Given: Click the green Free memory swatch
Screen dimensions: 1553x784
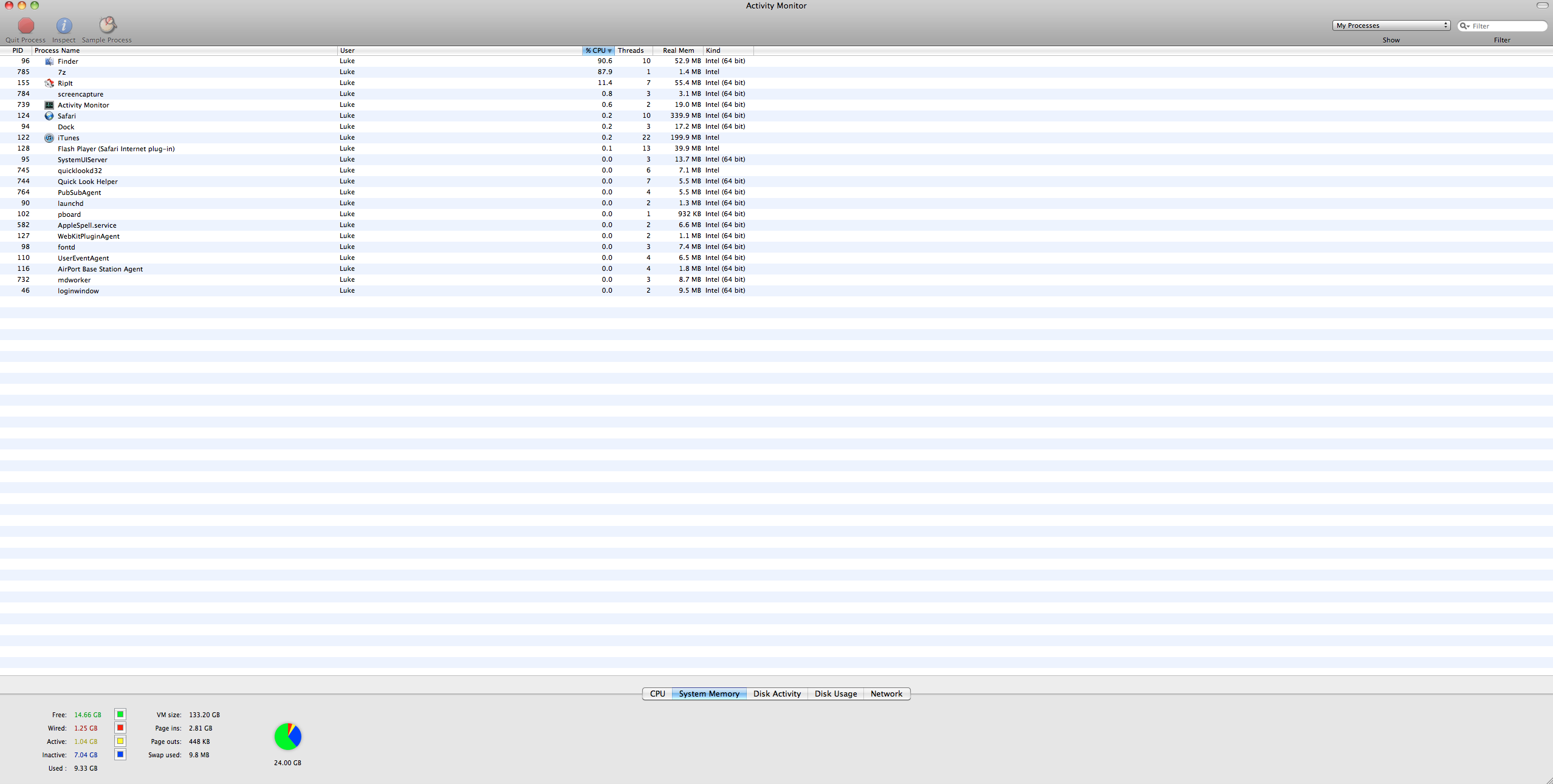Looking at the screenshot, I should tap(120, 714).
